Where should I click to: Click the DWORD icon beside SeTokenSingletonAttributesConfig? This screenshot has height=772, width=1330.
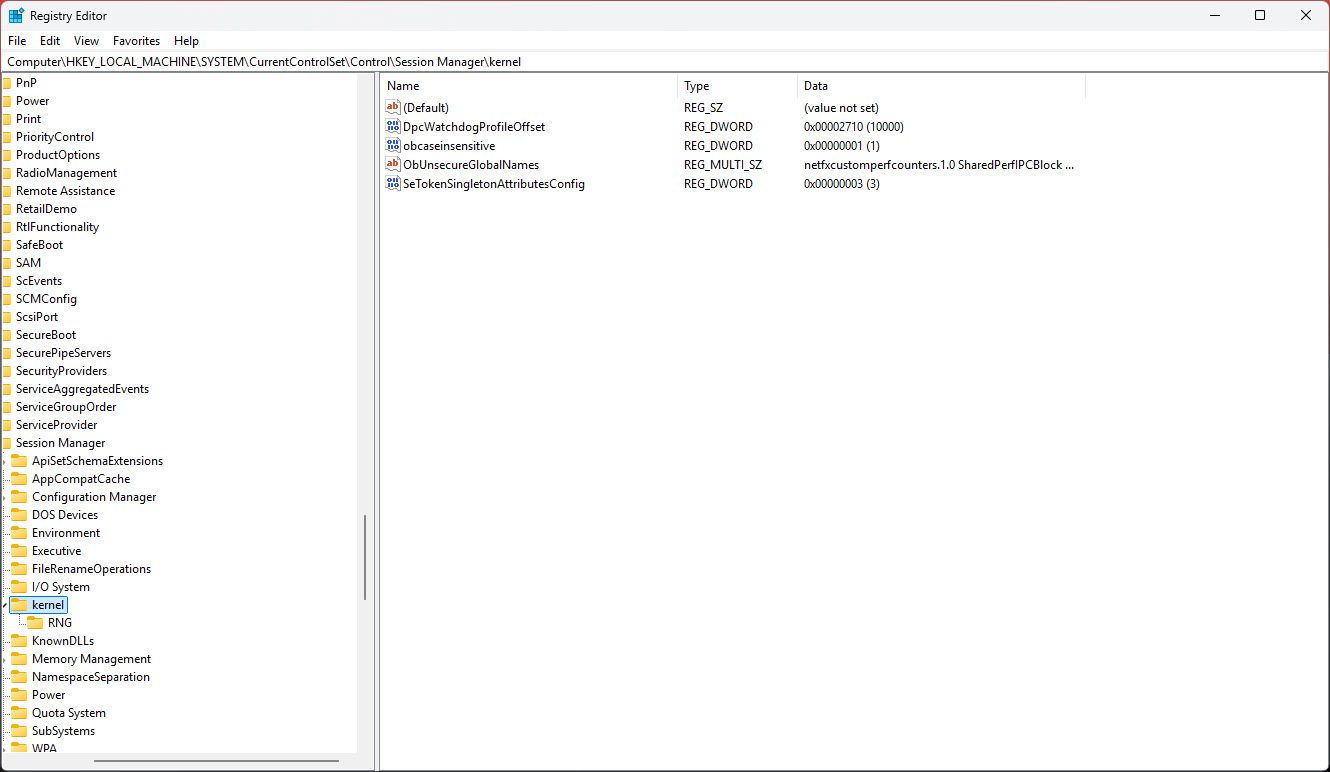tap(391, 184)
